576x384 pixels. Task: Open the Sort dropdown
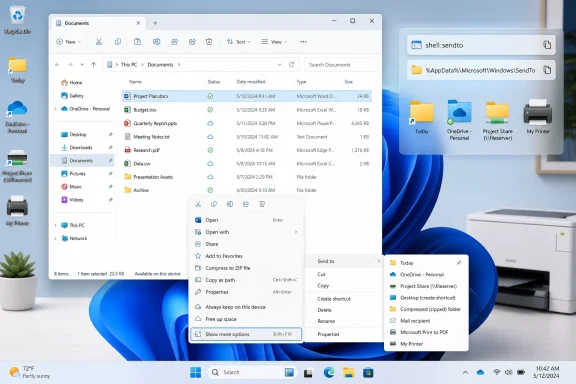238,42
